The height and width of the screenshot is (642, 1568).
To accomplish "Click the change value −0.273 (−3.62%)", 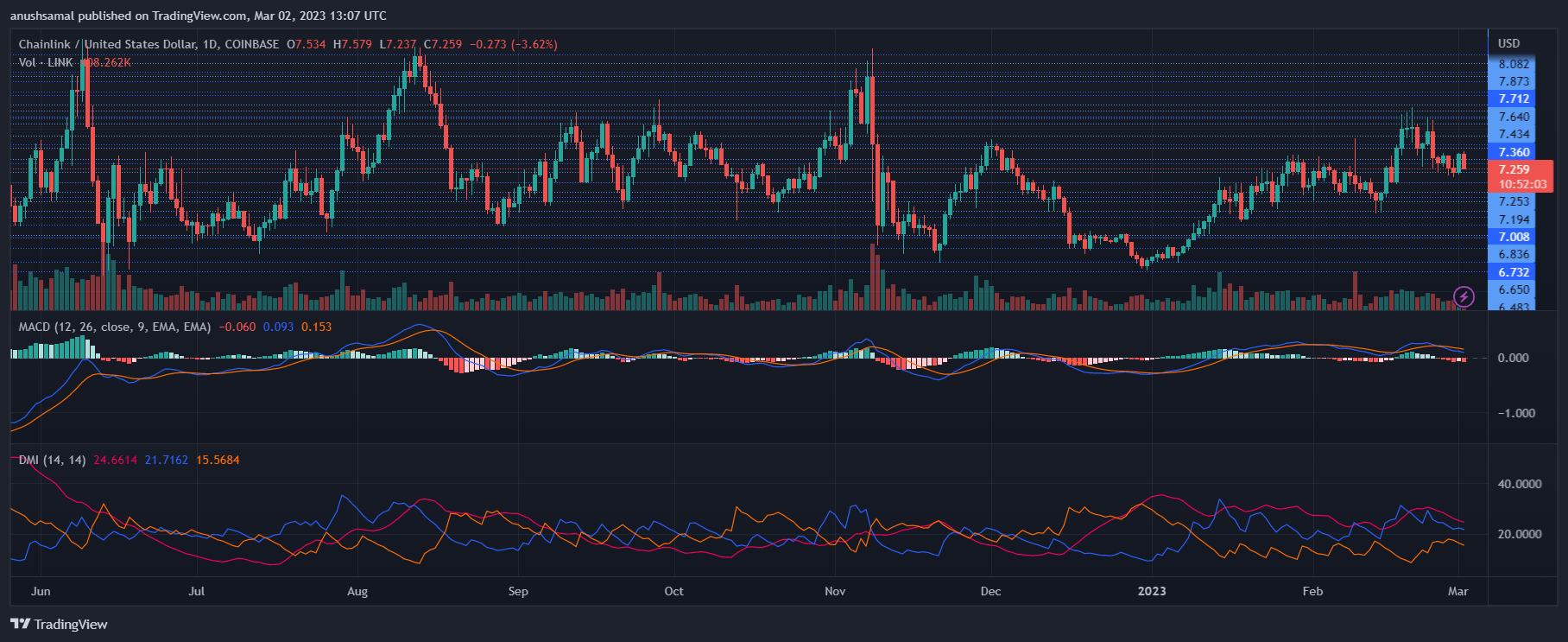I will tap(514, 44).
